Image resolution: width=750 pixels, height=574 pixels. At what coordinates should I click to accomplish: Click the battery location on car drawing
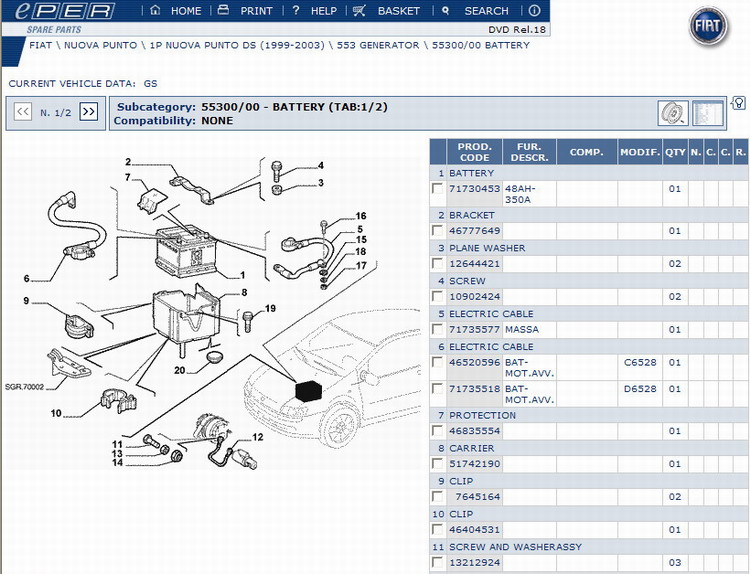click(x=309, y=390)
